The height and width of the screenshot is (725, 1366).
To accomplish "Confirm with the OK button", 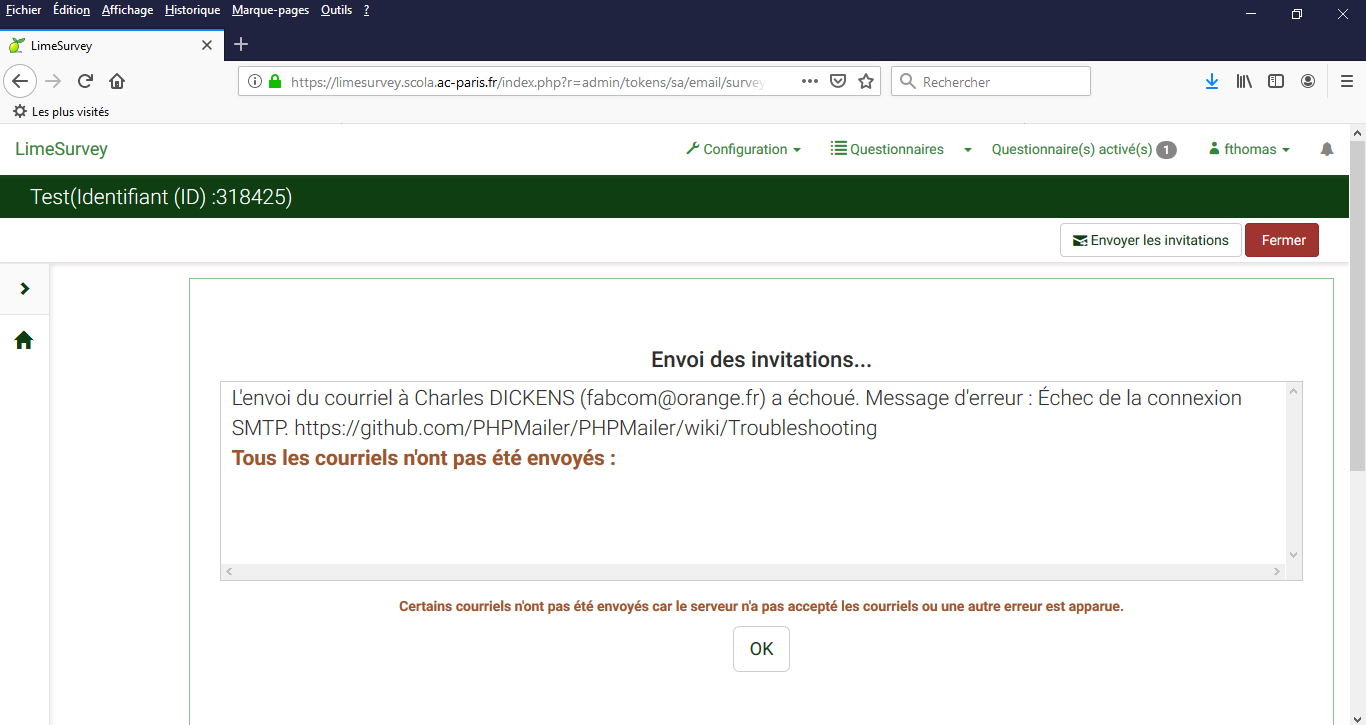I will click(761, 649).
